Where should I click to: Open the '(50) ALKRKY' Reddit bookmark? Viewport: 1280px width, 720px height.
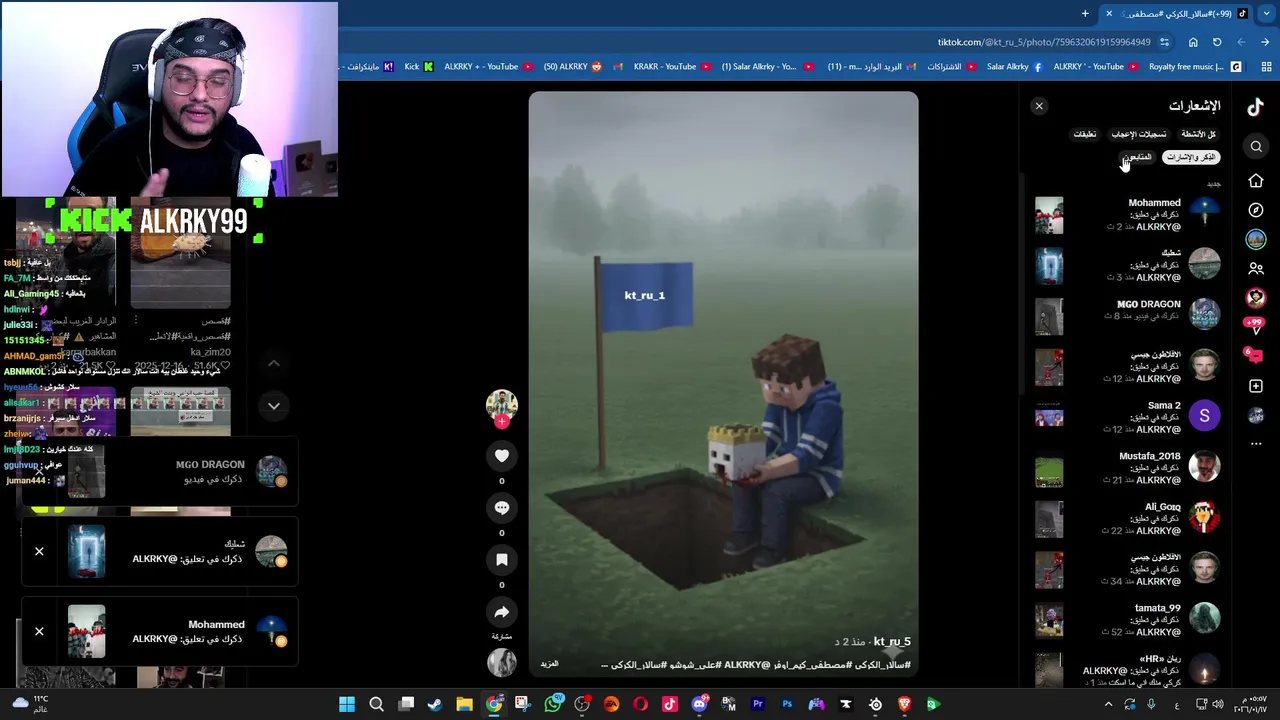(573, 67)
